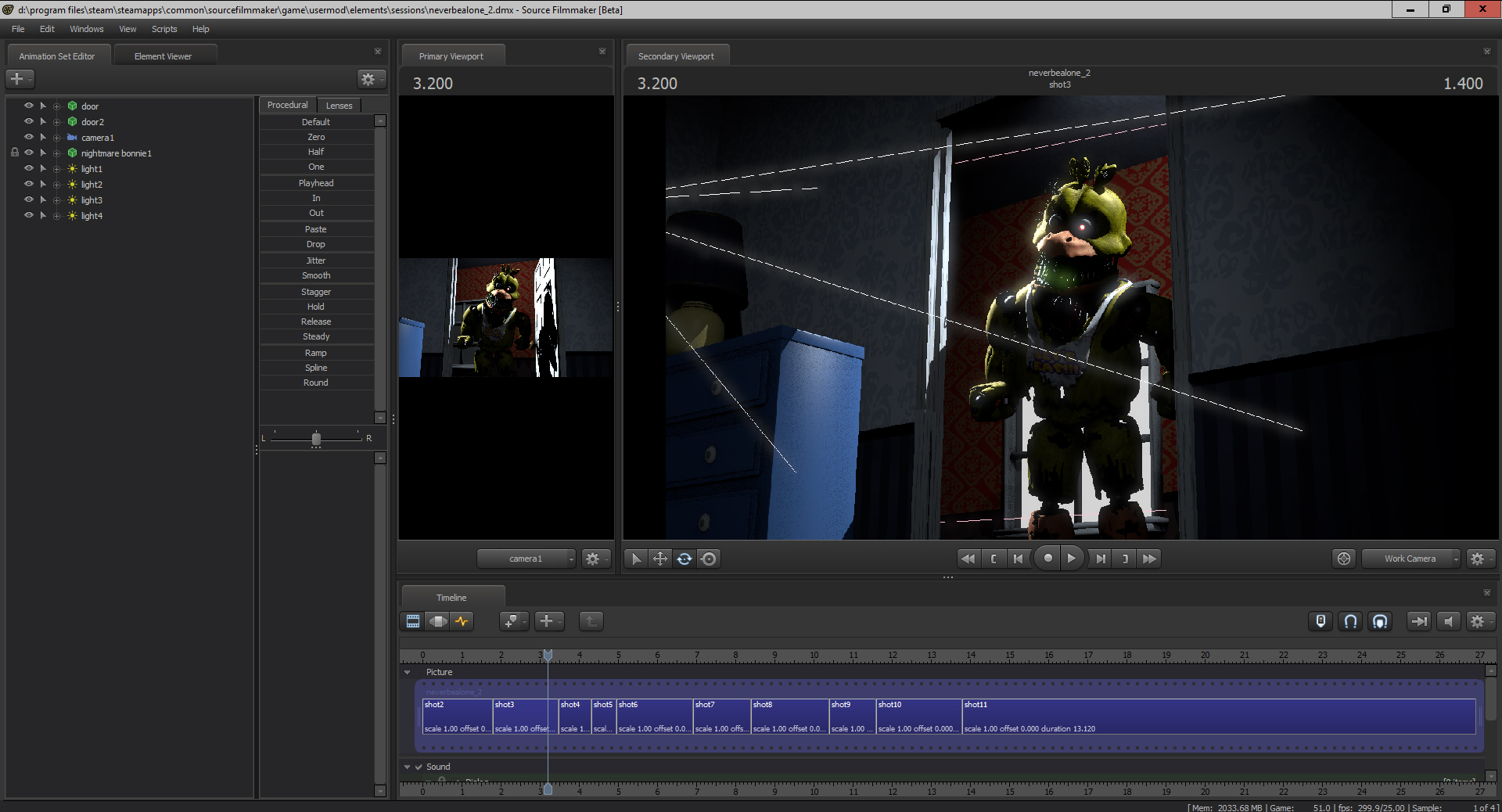Open the camera1 camera dropdown
Viewport: 1502px width, 812px height.
pos(526,559)
